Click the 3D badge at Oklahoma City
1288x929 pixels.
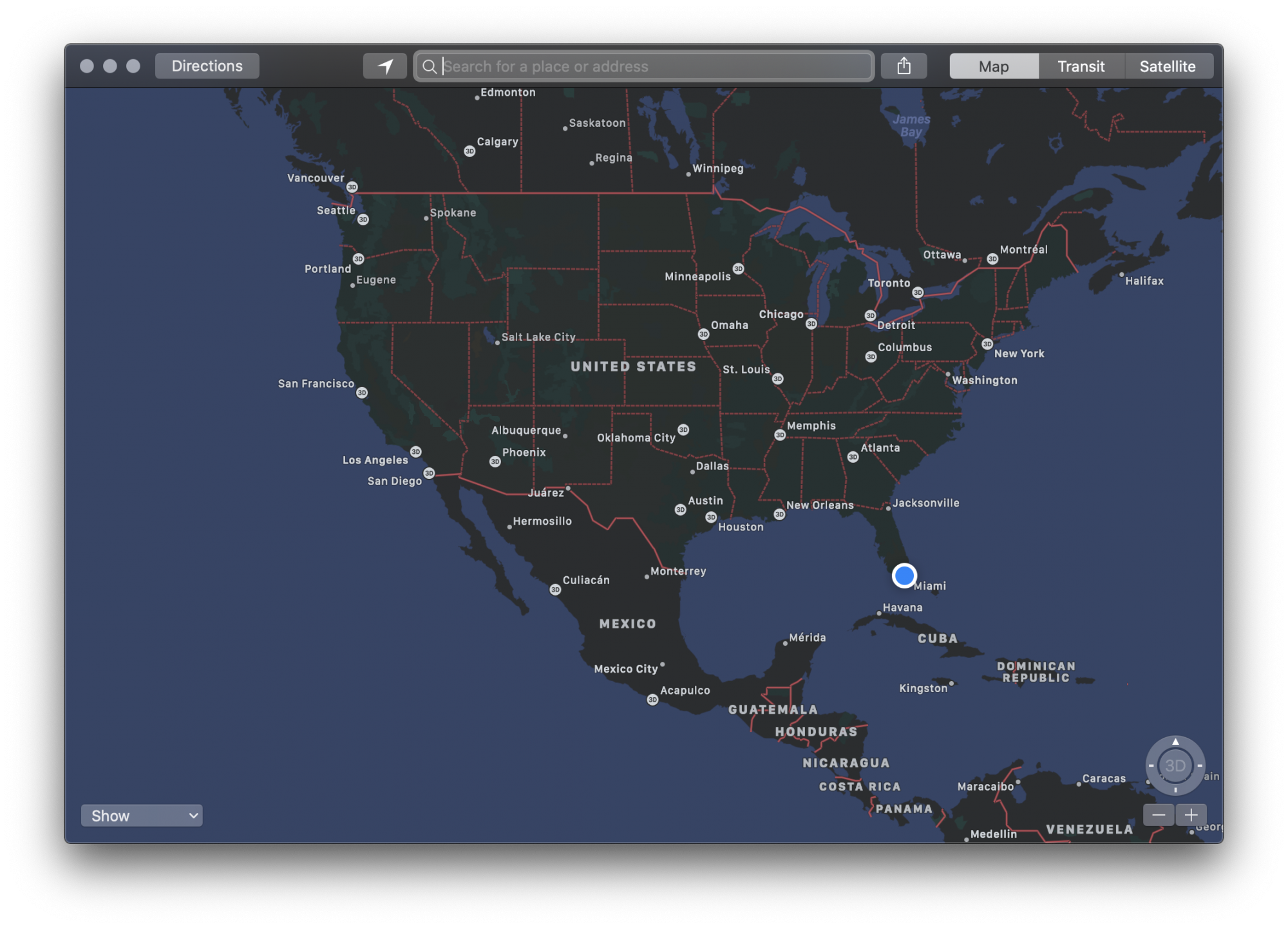pos(683,429)
